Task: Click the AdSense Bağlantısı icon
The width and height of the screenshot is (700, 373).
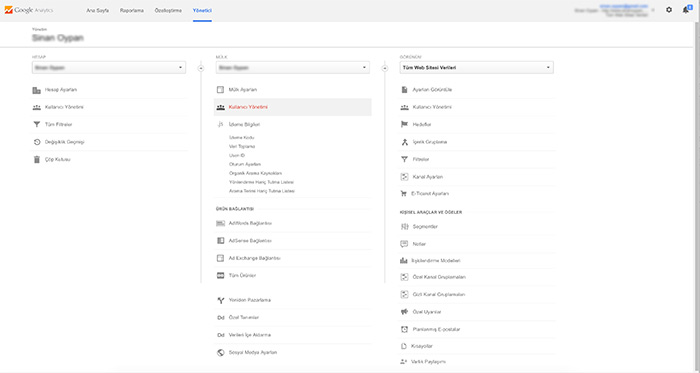Action: pos(220,240)
